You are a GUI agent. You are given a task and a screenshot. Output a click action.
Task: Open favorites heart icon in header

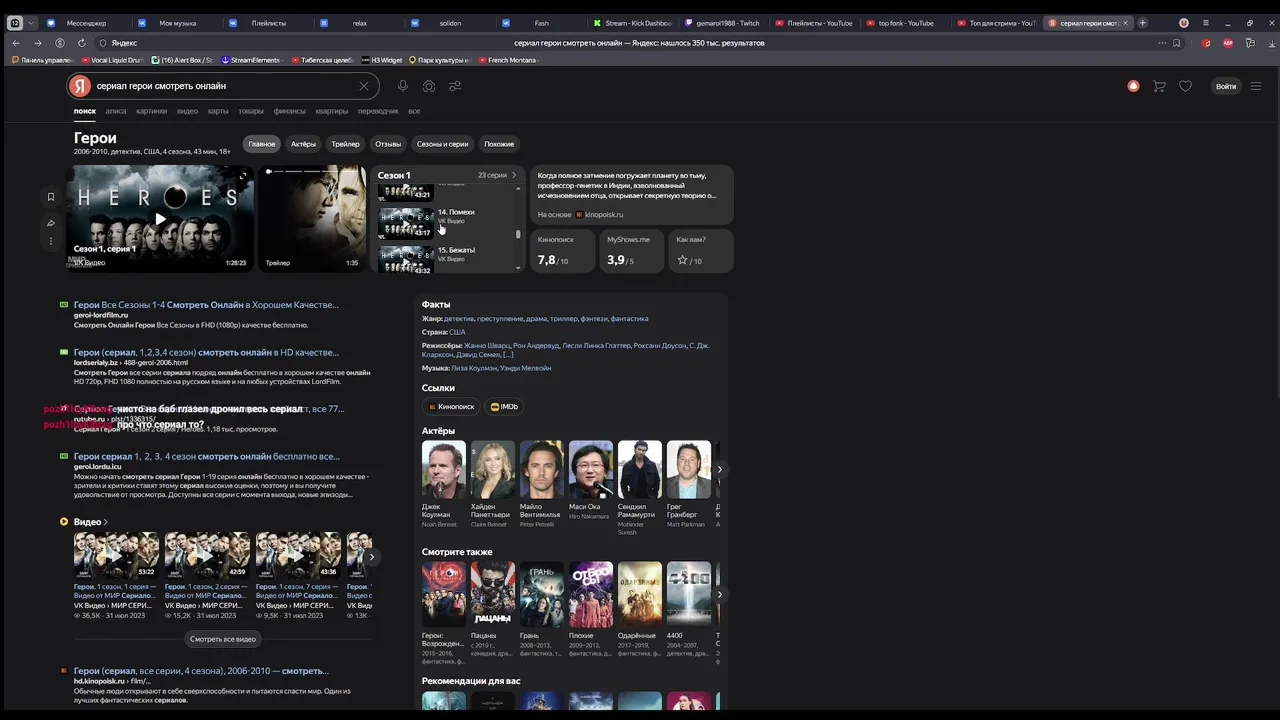coord(1185,86)
